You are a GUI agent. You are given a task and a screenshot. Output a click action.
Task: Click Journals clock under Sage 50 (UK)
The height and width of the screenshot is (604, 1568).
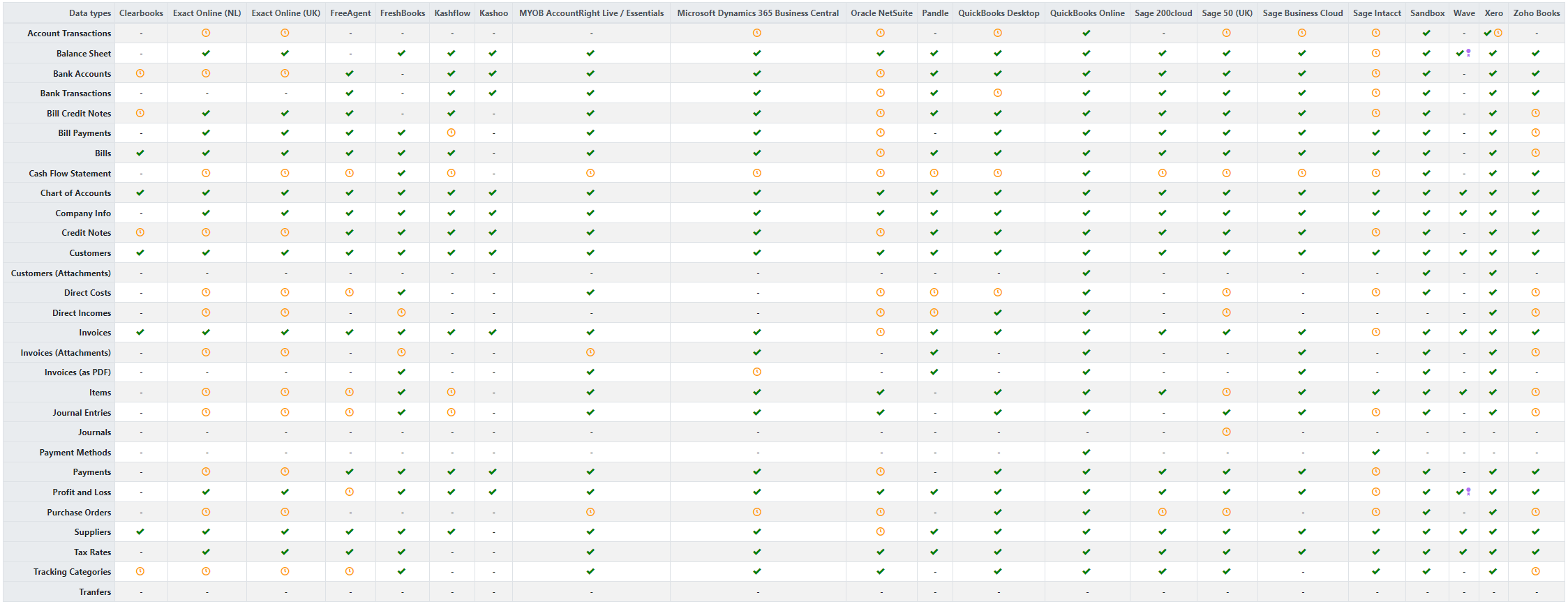click(x=1227, y=432)
